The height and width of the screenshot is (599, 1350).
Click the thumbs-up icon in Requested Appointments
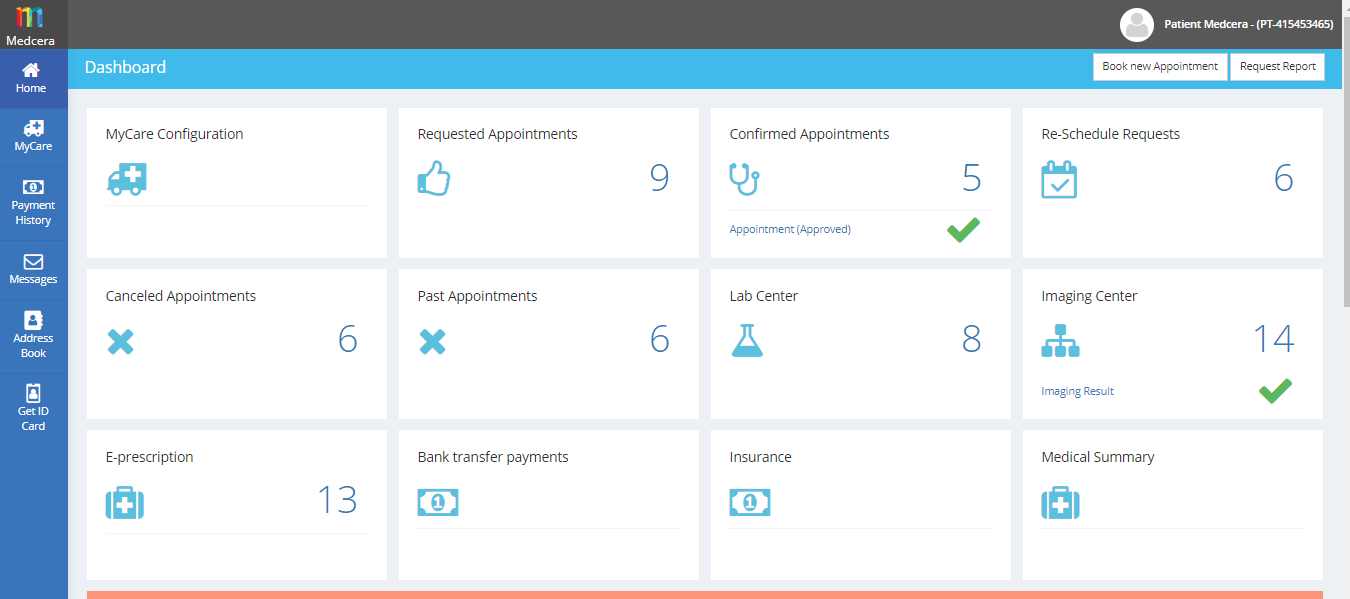433,179
